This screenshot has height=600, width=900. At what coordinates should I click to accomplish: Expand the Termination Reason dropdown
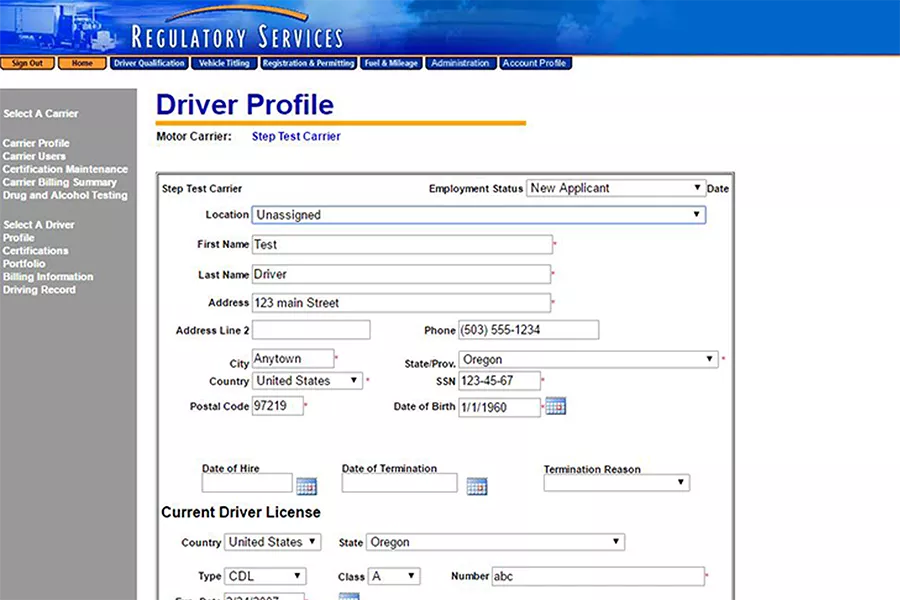(616, 482)
